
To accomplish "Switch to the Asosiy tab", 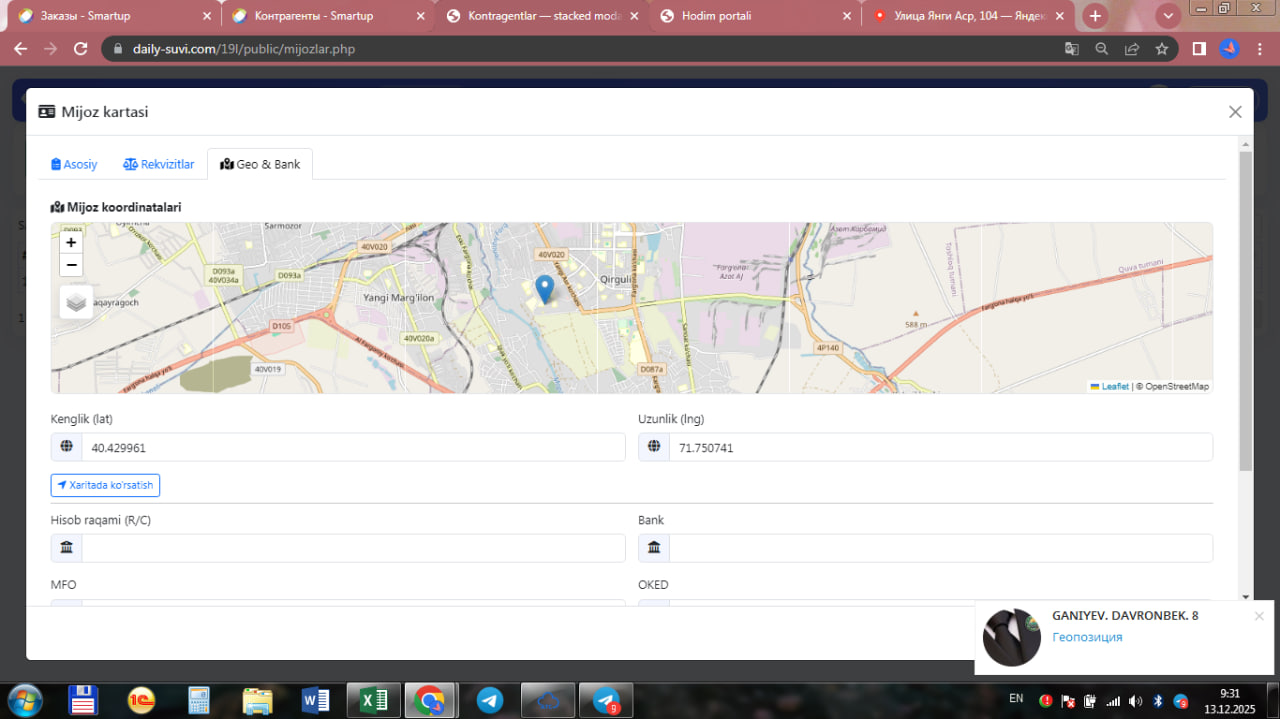I will (x=74, y=164).
